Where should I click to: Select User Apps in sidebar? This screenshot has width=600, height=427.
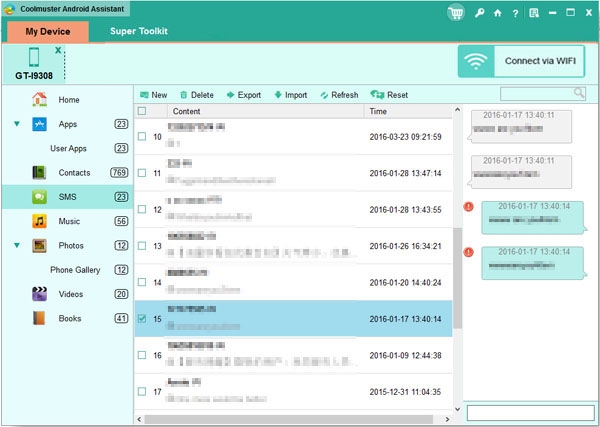pyautogui.click(x=68, y=148)
